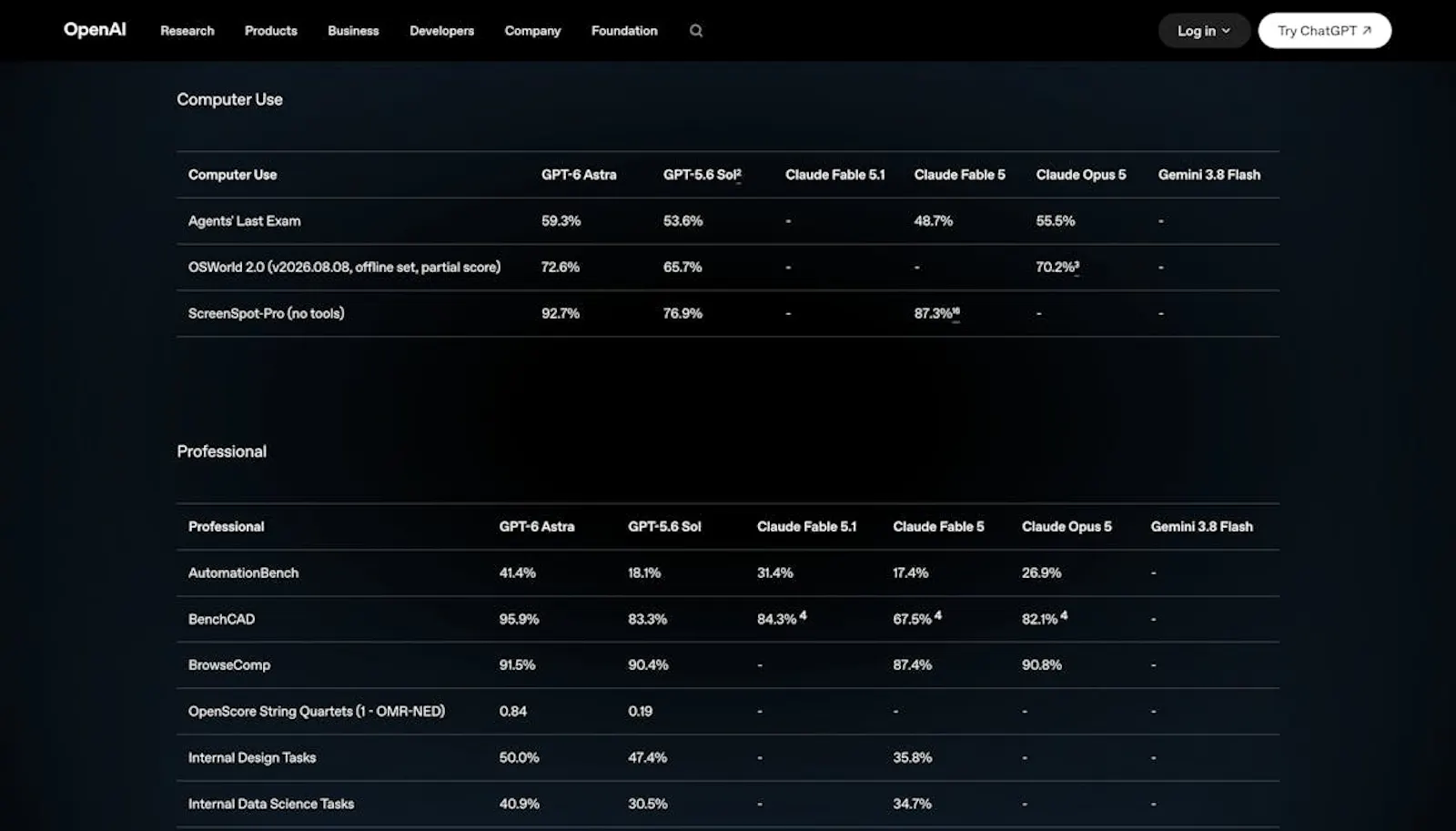This screenshot has height=831, width=1456.
Task: Open footnote 16 beside 87.3% ScreenSpot-Pro score
Action: [x=955, y=312]
